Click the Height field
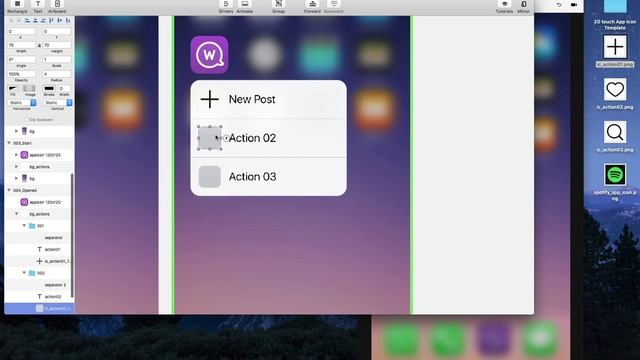640x360 pixels. coord(57,45)
